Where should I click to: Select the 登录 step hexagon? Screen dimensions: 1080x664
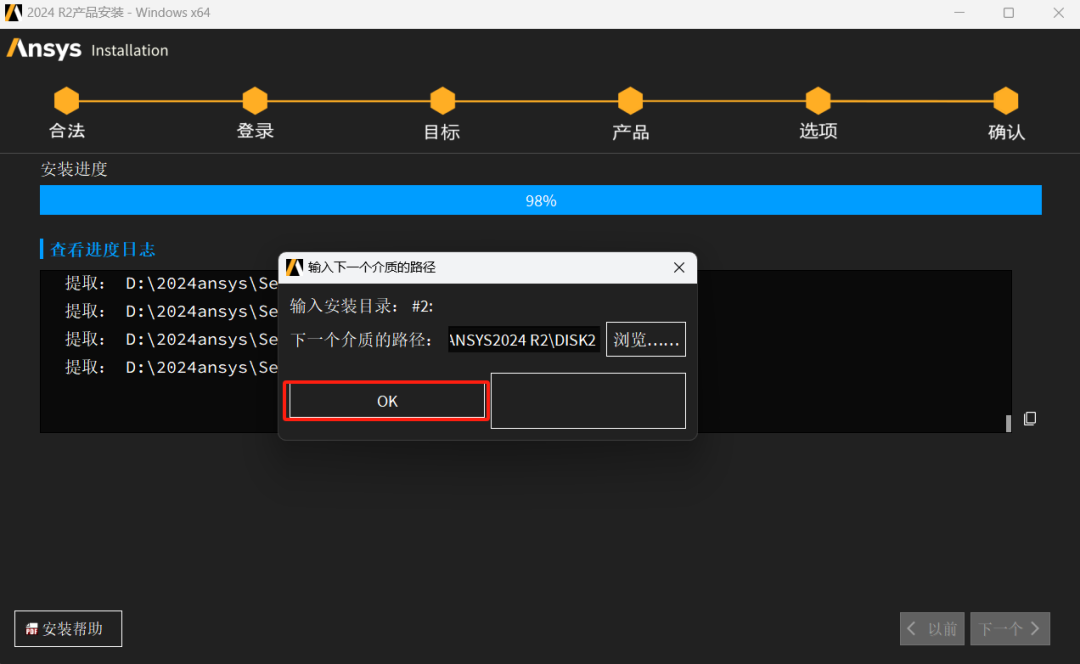pyautogui.click(x=255, y=101)
